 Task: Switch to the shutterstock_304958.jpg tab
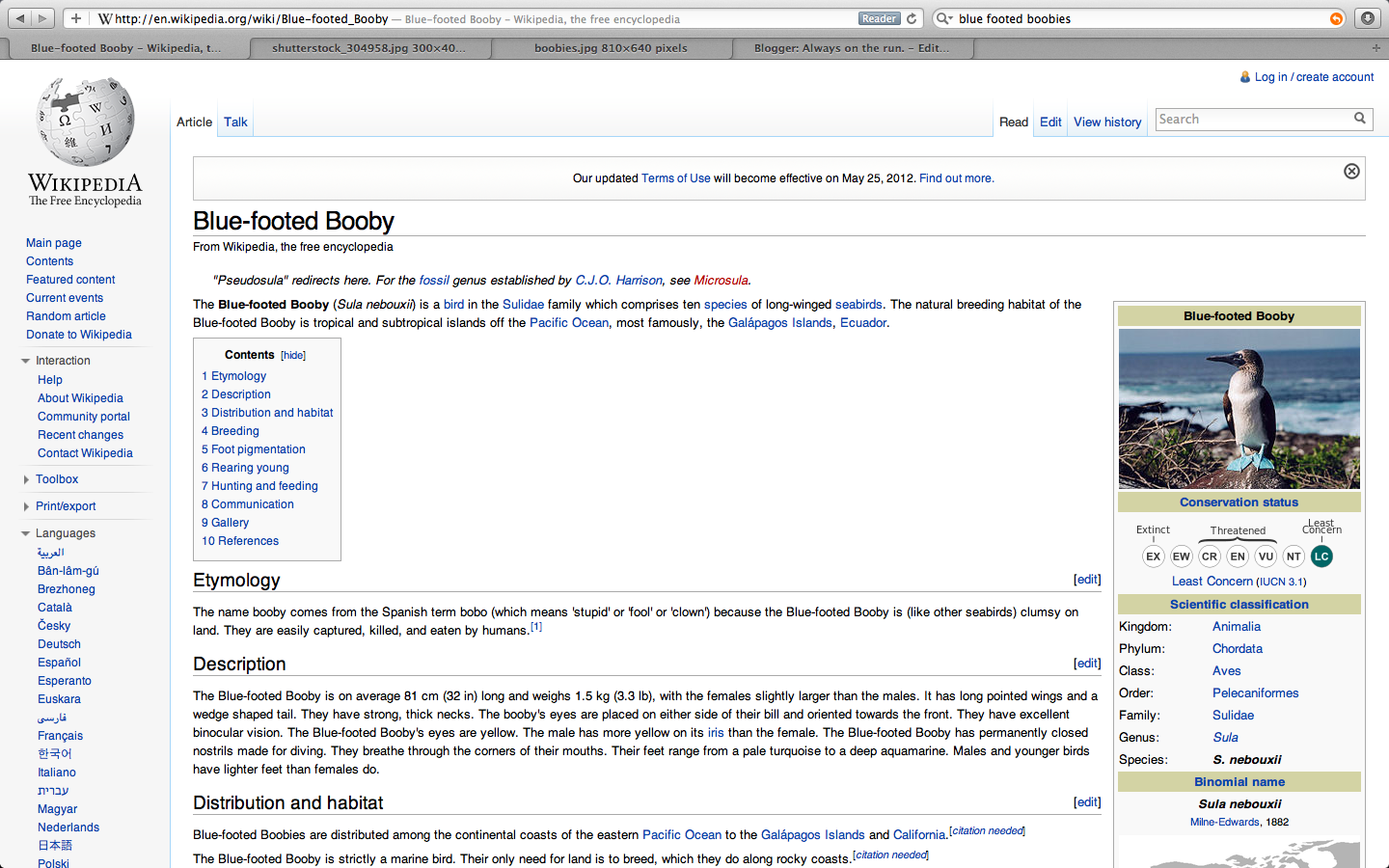[x=368, y=47]
